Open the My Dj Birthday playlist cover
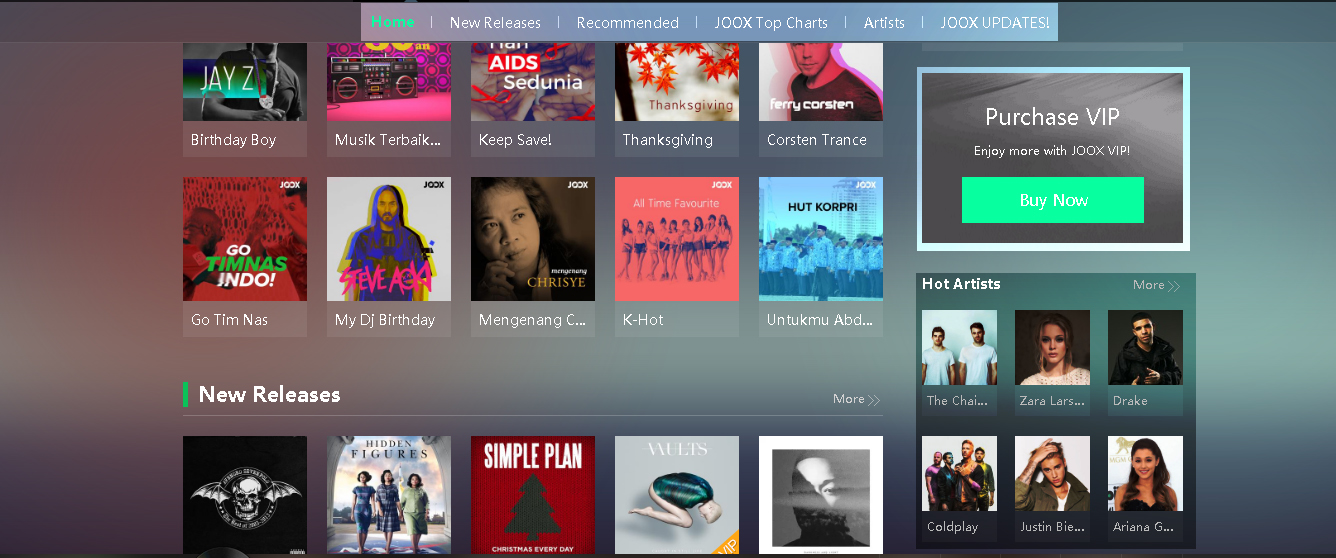1336x558 pixels. click(x=388, y=239)
